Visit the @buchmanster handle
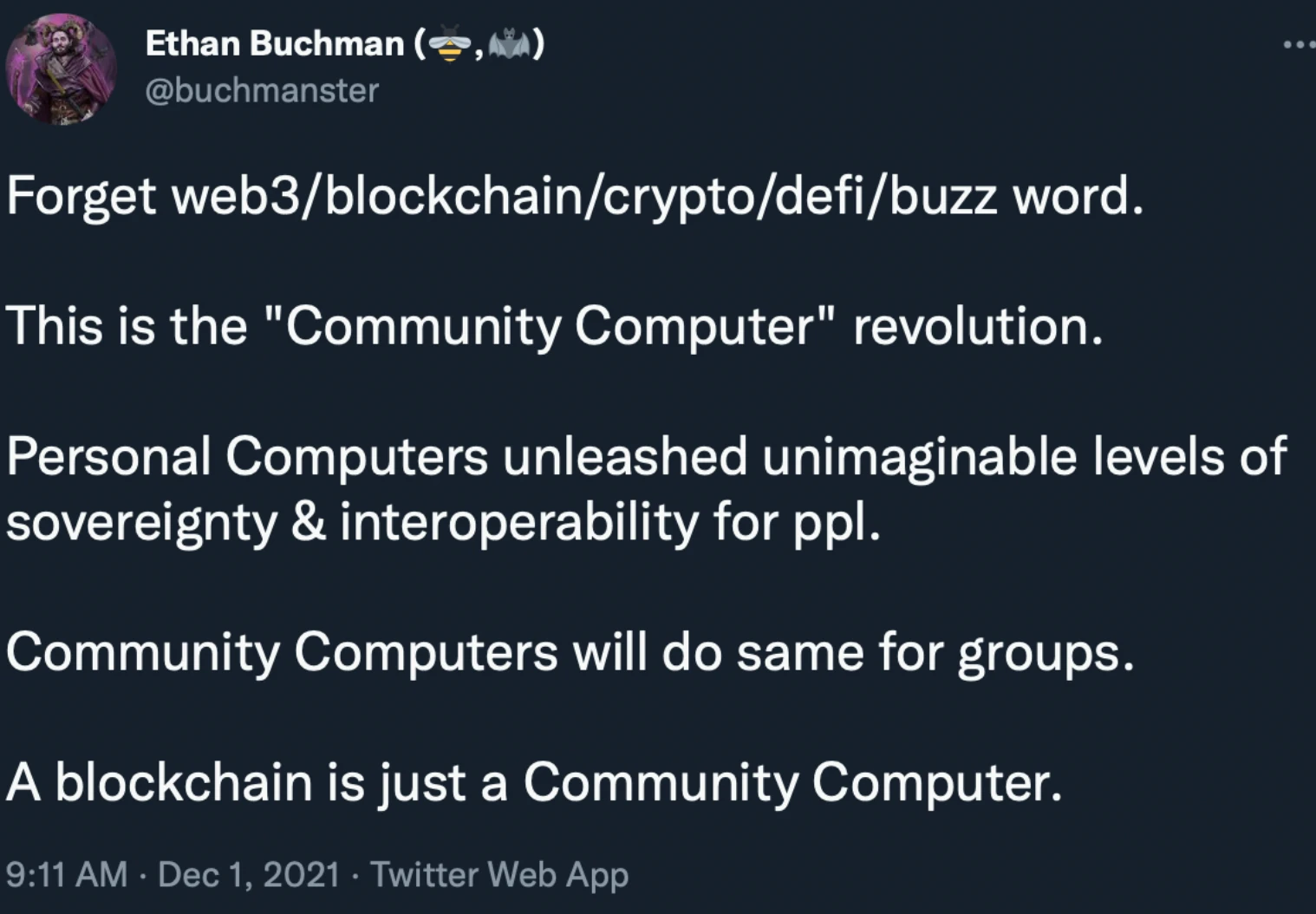This screenshot has height=914, width=1316. (262, 90)
